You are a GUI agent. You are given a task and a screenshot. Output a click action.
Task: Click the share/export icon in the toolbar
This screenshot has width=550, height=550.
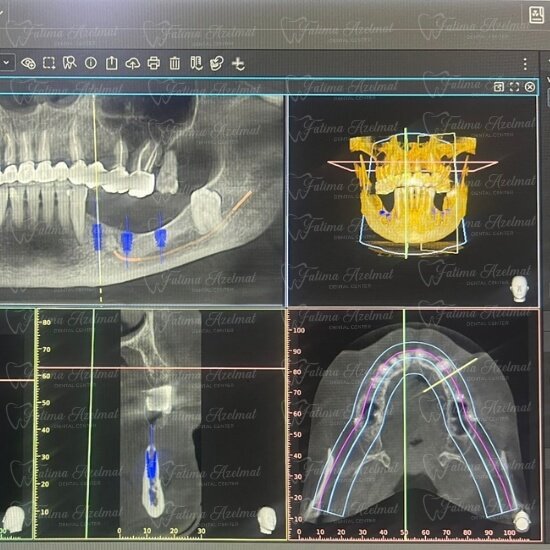[112, 63]
